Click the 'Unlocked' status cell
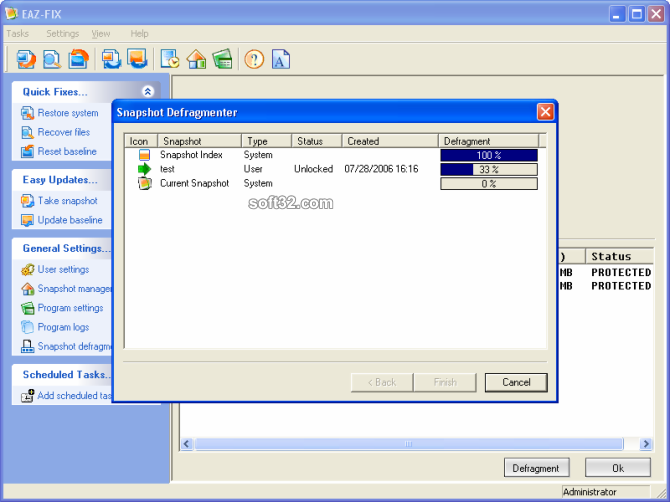670x502 pixels. click(x=313, y=169)
